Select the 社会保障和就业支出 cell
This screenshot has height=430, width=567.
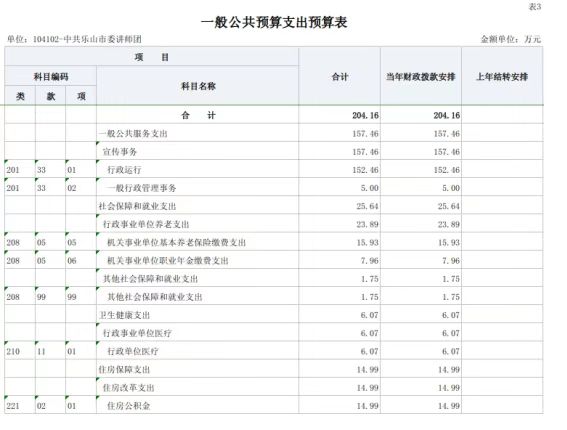(198, 206)
